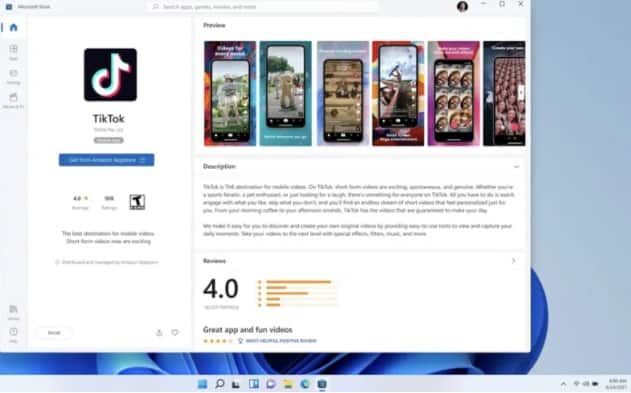The height and width of the screenshot is (393, 631).
Task: Open the Help icon in the sidebar
Action: pyautogui.click(x=13, y=335)
